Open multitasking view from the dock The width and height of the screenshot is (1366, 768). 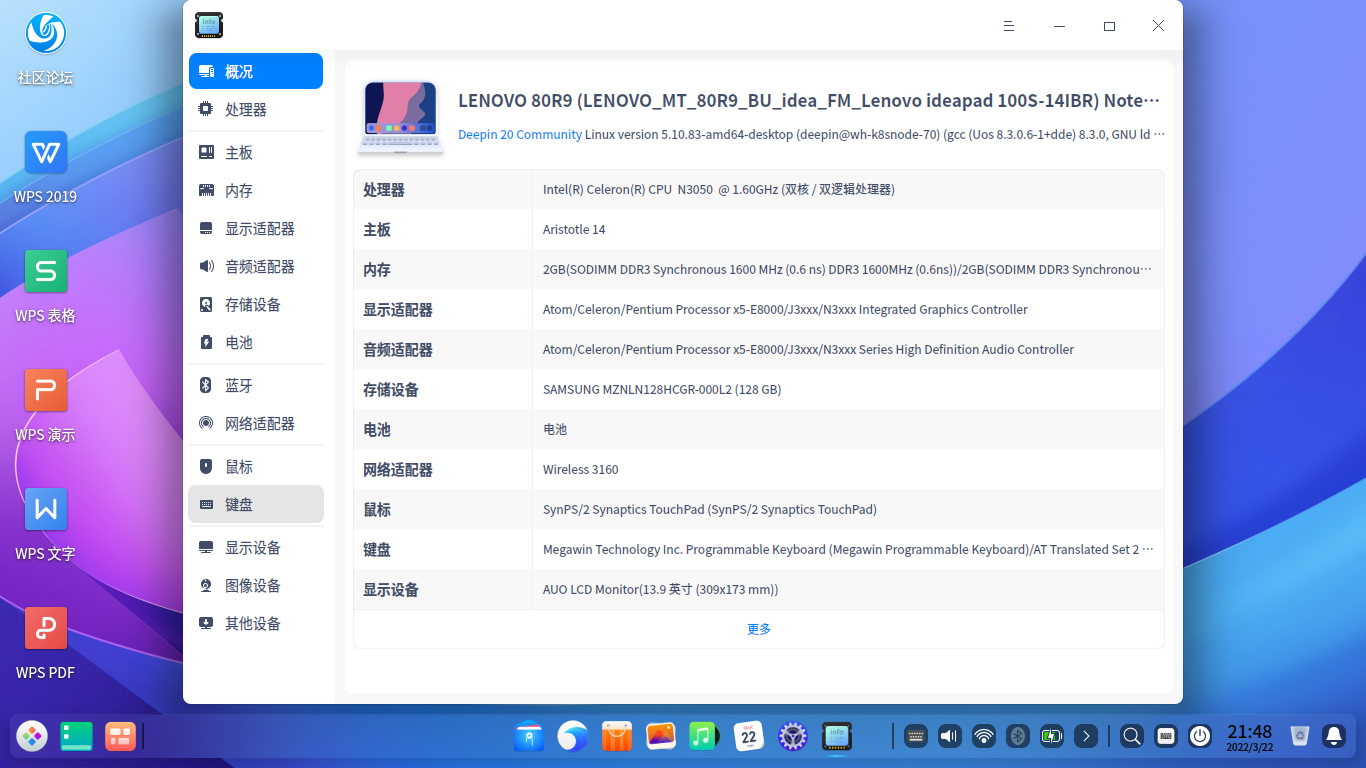120,737
